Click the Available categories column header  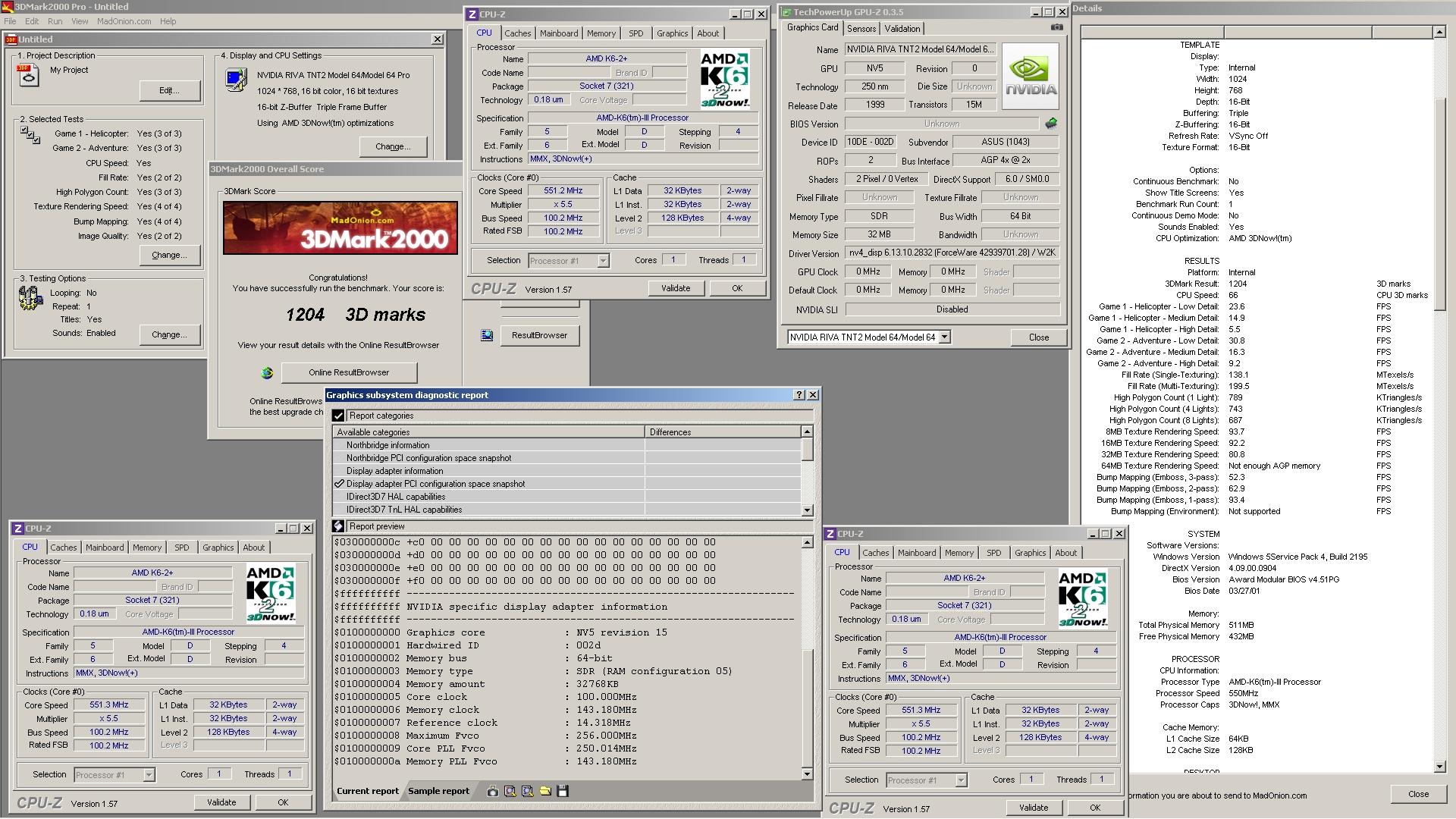pos(488,431)
